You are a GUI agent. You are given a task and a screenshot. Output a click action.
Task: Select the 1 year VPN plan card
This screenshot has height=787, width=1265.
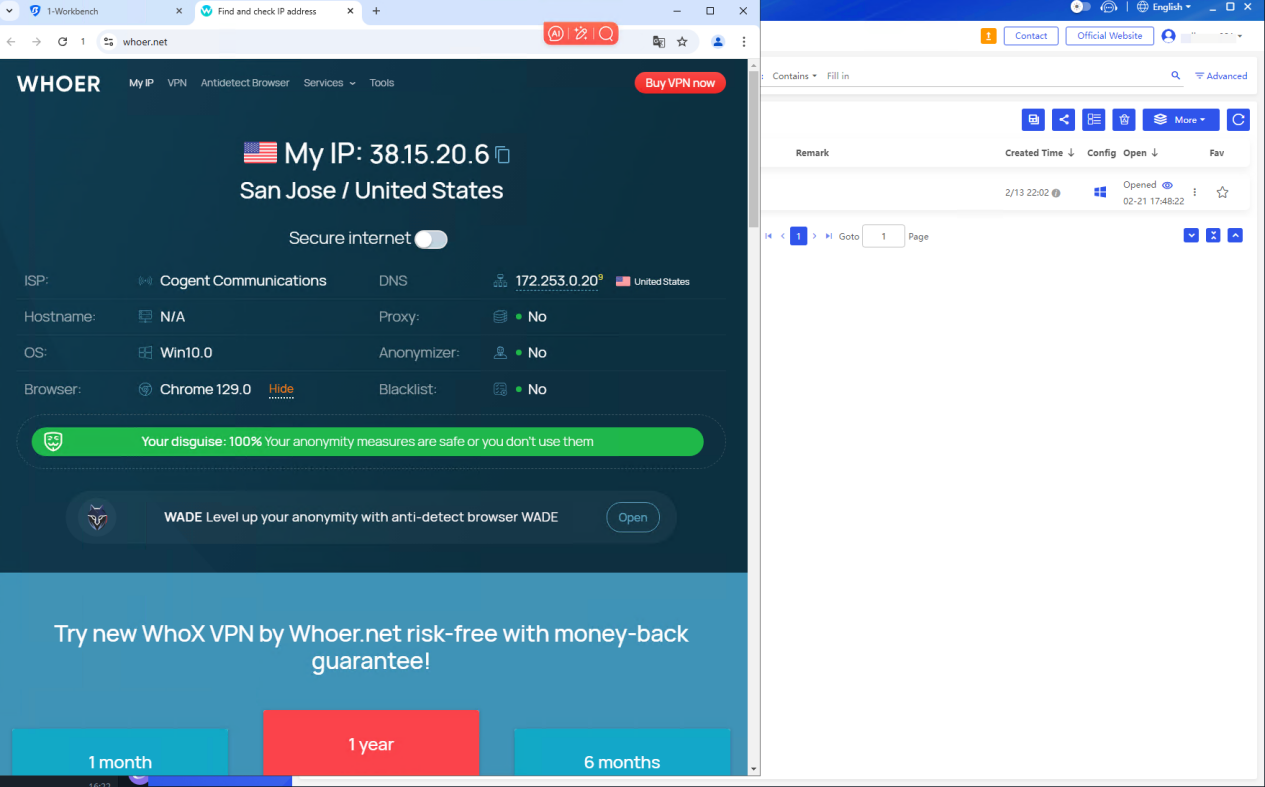[371, 743]
